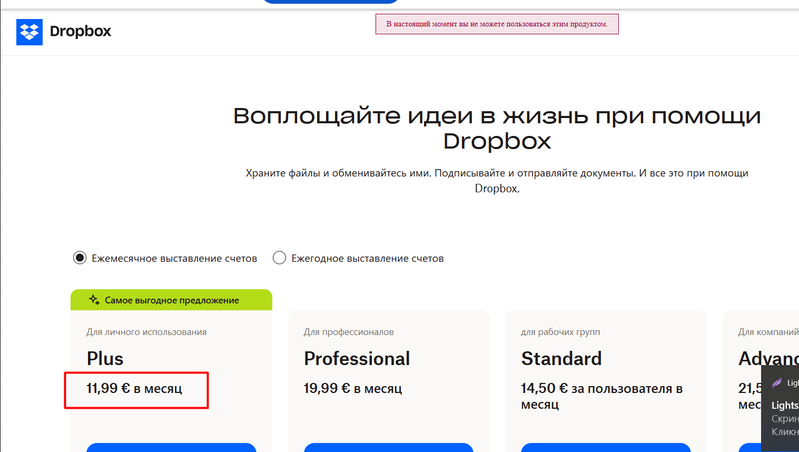Click the Standard plan title
The image size is (799, 452).
(x=561, y=358)
